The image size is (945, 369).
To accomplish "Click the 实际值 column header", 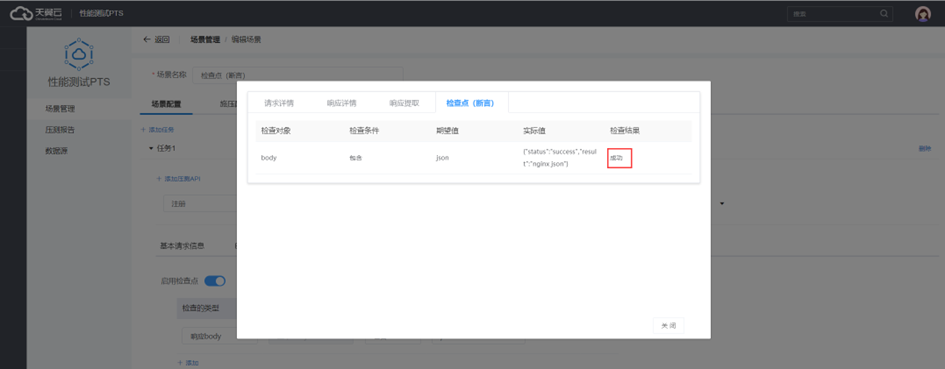I will click(534, 131).
